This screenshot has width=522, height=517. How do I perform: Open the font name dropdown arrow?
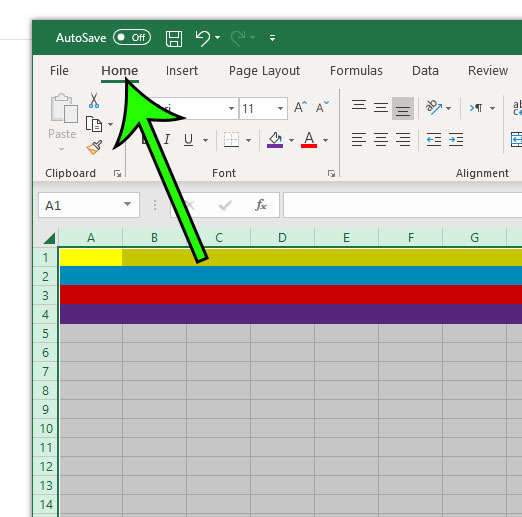tap(231, 108)
